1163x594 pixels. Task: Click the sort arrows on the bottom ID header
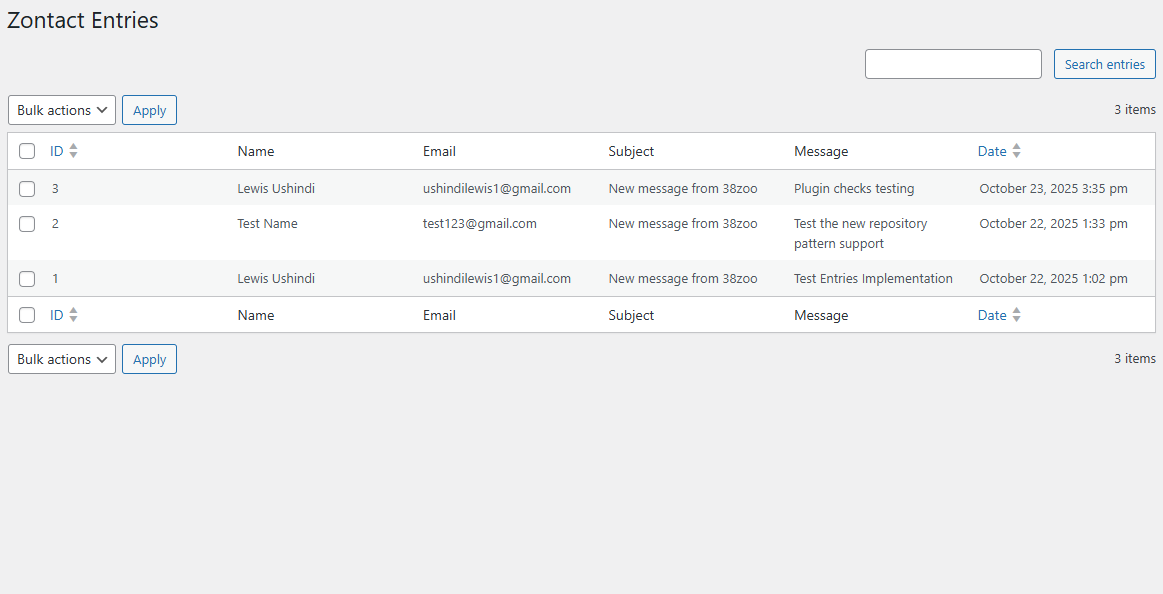[74, 314]
